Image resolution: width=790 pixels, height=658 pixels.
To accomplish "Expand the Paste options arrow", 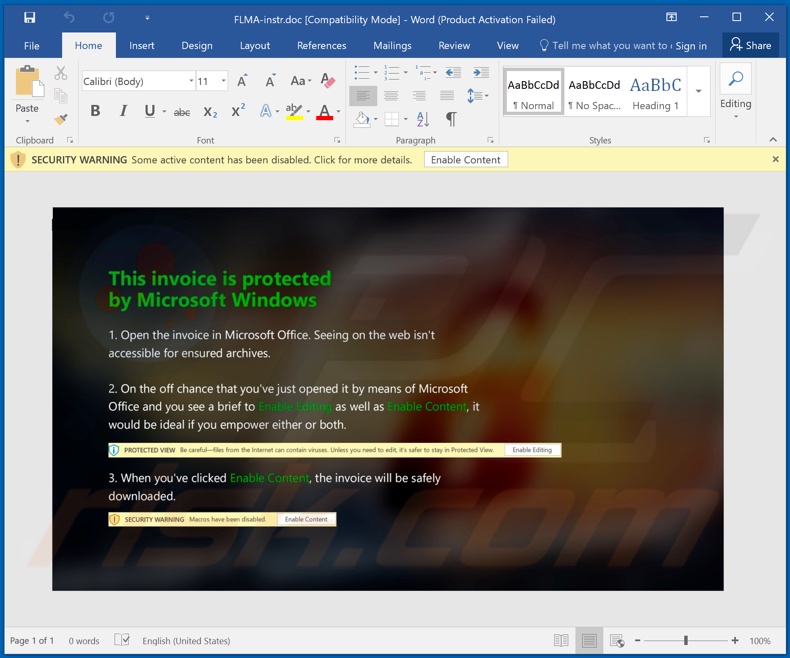I will 27,121.
